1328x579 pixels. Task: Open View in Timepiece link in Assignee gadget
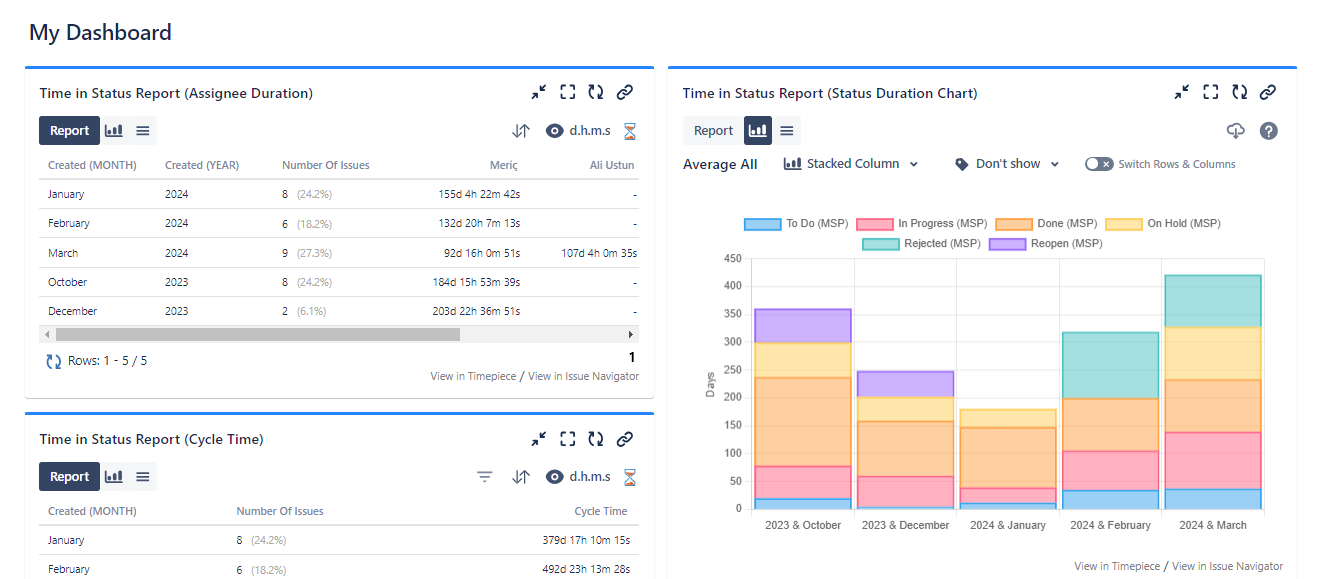(473, 376)
